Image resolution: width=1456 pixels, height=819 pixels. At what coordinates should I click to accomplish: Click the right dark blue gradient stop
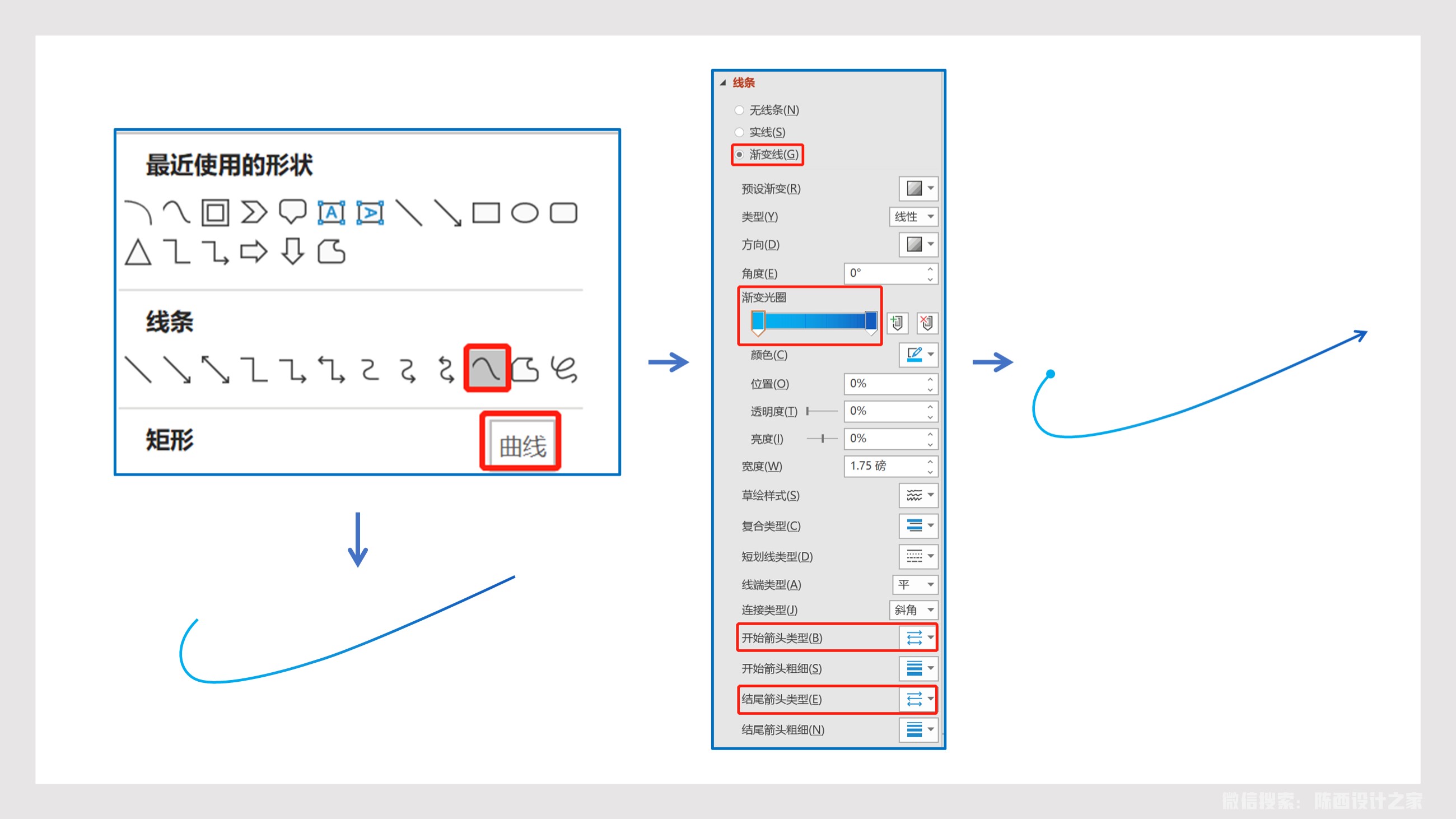[871, 320]
